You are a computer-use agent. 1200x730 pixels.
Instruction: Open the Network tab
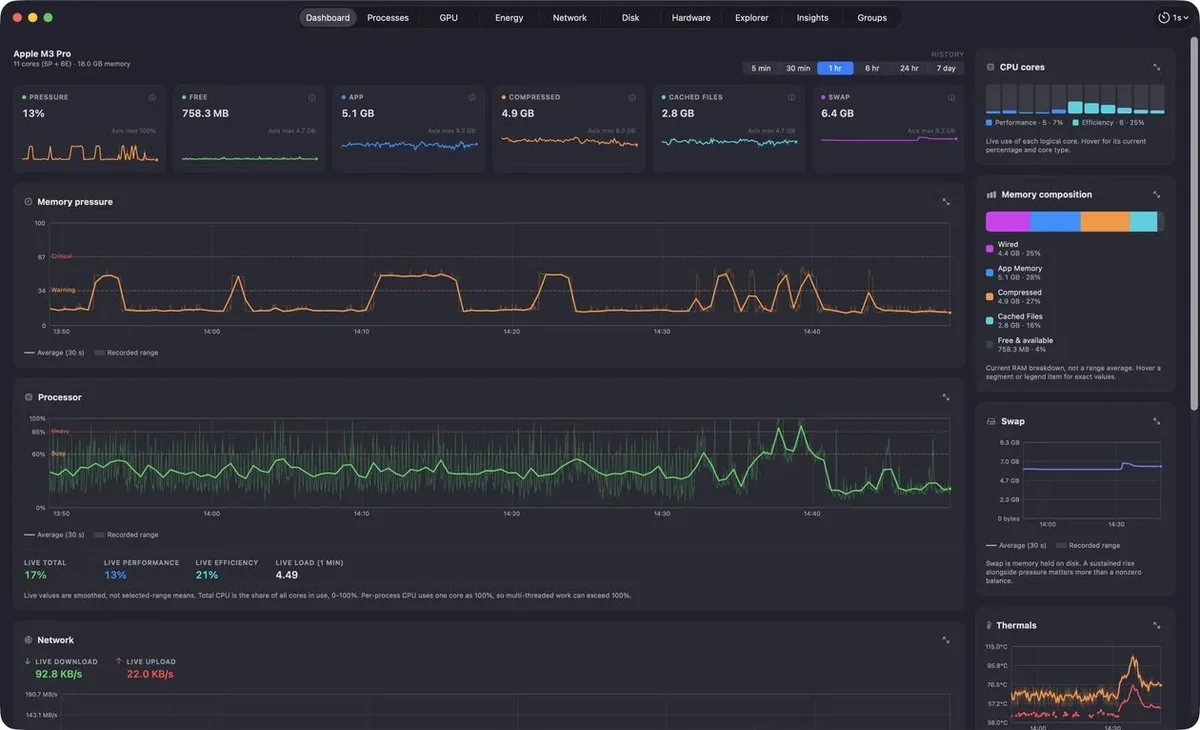click(570, 18)
